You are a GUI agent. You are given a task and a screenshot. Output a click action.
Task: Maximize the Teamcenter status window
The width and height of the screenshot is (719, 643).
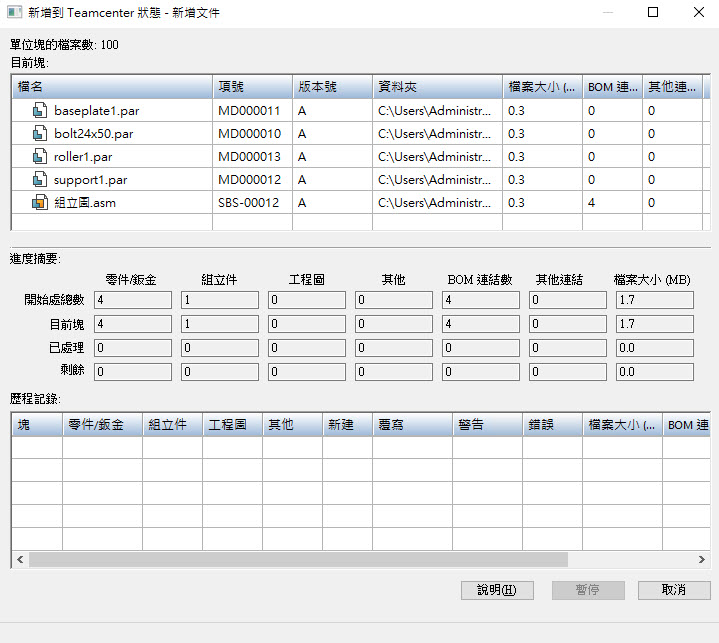[x=653, y=12]
